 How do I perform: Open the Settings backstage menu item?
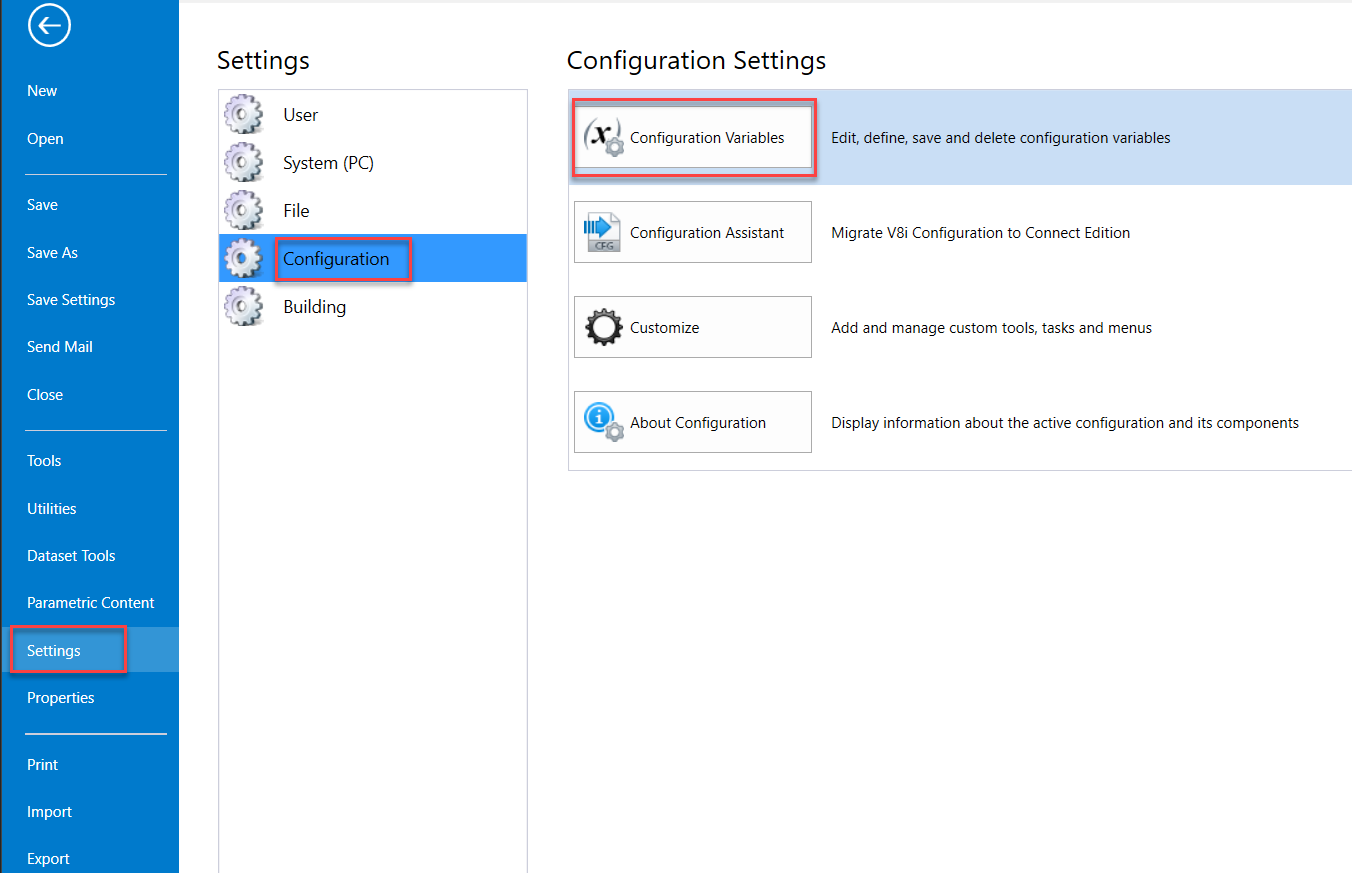tap(54, 651)
